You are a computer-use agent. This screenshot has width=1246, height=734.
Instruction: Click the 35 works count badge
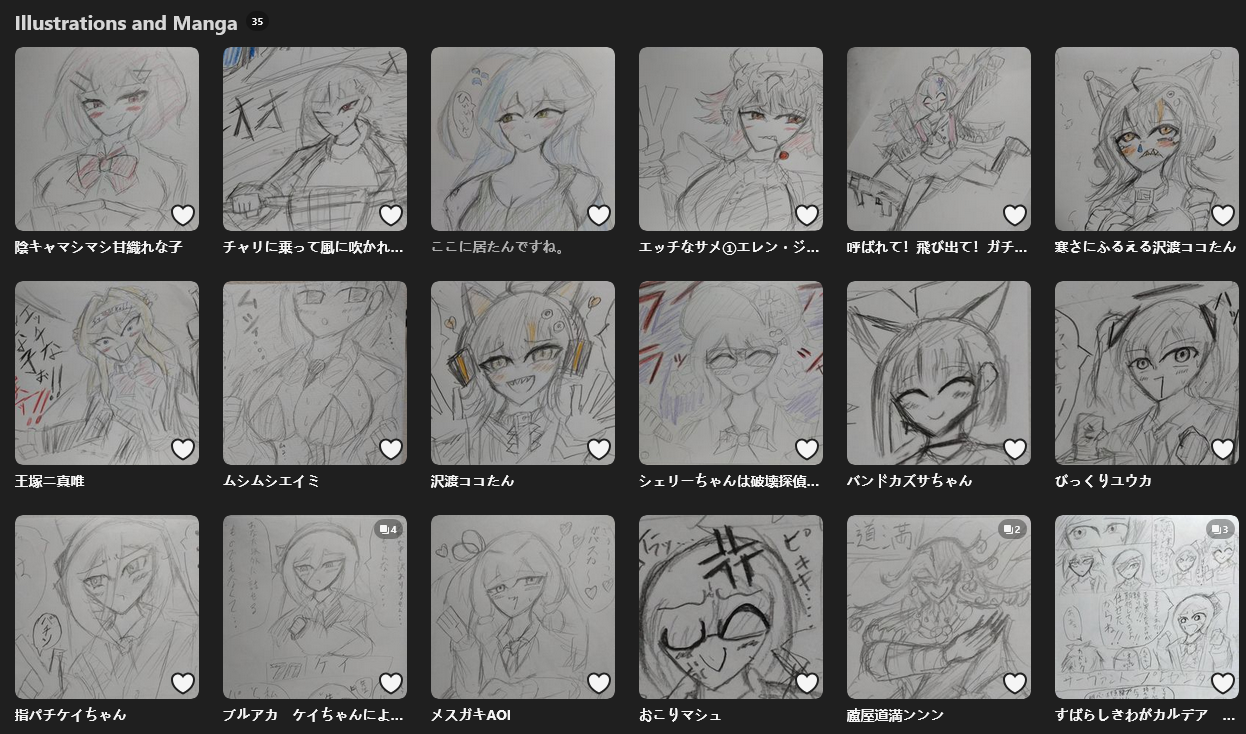(x=257, y=22)
